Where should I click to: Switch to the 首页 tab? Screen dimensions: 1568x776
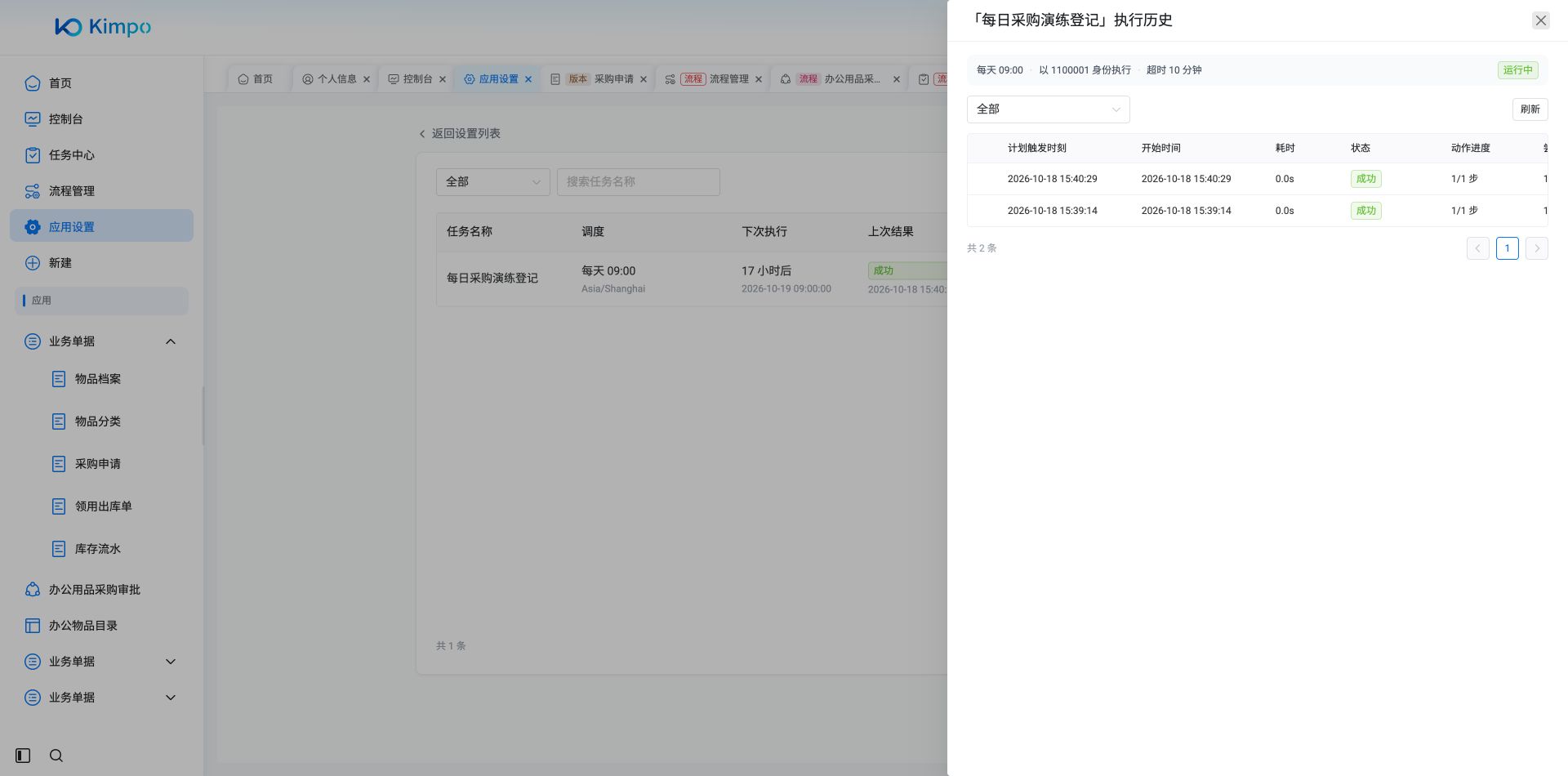[256, 79]
